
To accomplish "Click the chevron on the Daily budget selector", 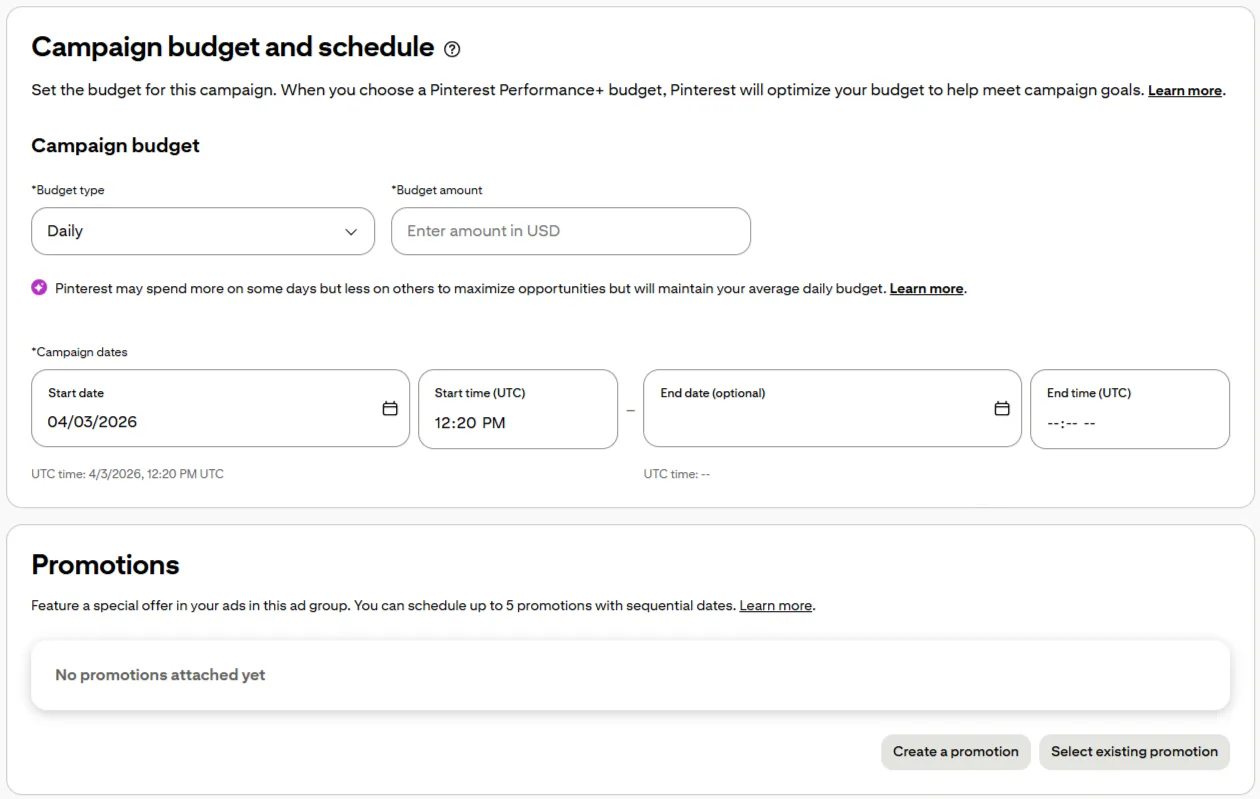I will coord(352,231).
